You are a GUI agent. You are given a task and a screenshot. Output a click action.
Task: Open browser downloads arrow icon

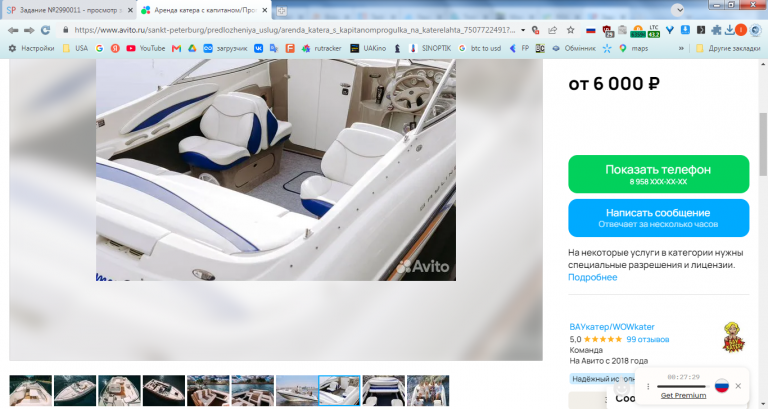point(729,30)
